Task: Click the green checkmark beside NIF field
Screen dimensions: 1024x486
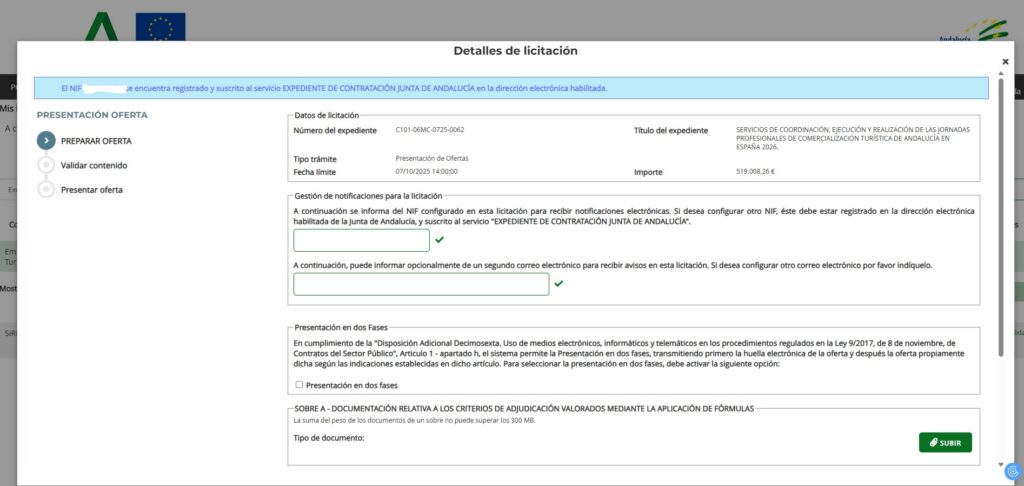Action: [x=440, y=240]
